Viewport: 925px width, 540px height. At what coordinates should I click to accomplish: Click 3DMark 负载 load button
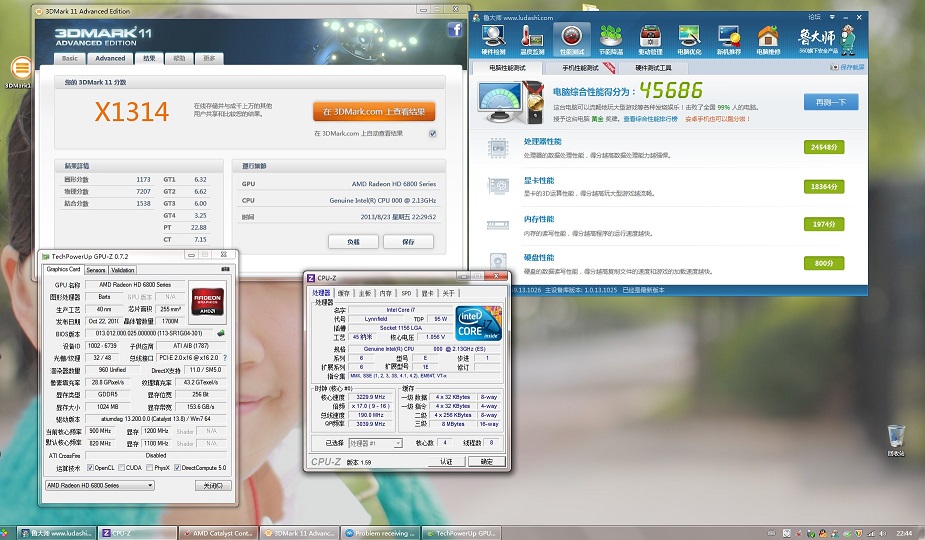[x=353, y=241]
